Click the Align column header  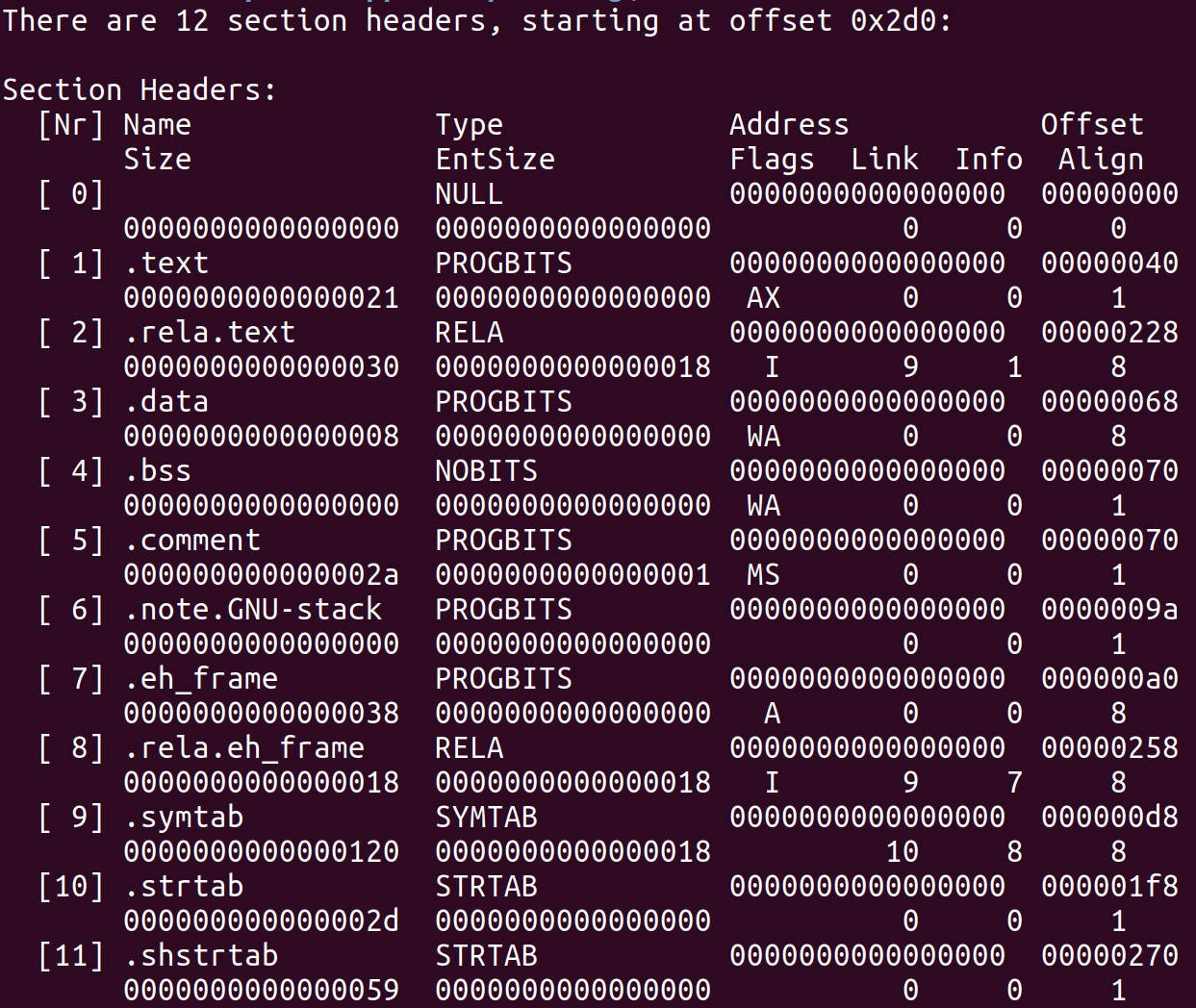(x=1101, y=160)
